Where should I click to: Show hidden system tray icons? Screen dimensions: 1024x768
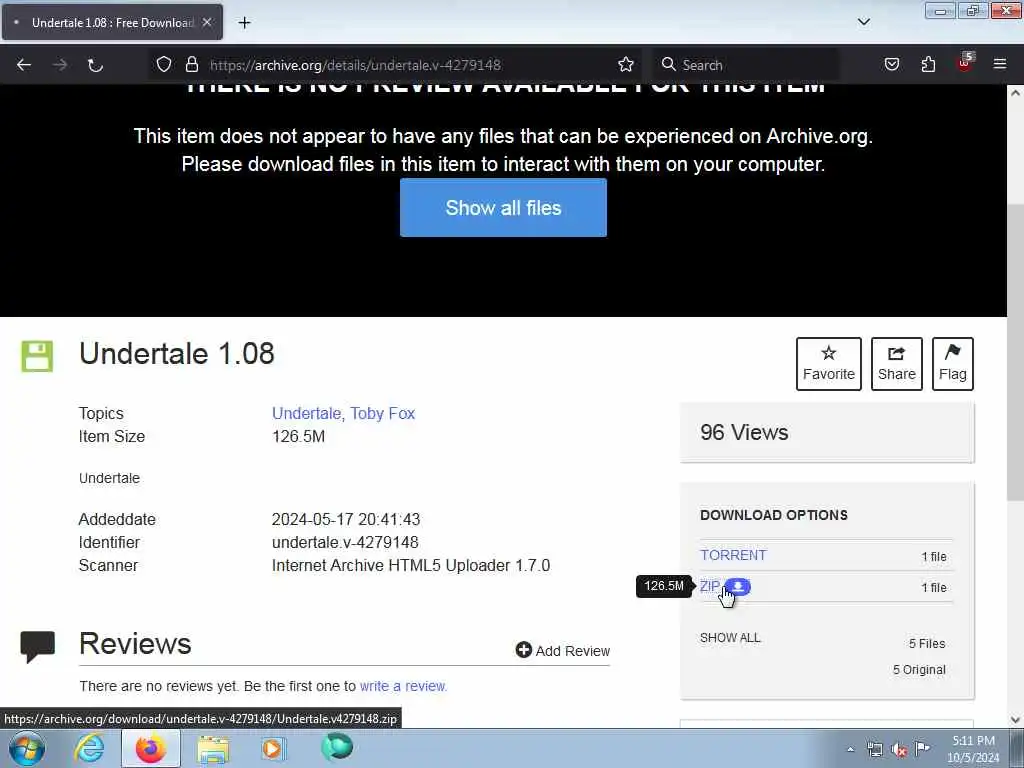(x=850, y=750)
